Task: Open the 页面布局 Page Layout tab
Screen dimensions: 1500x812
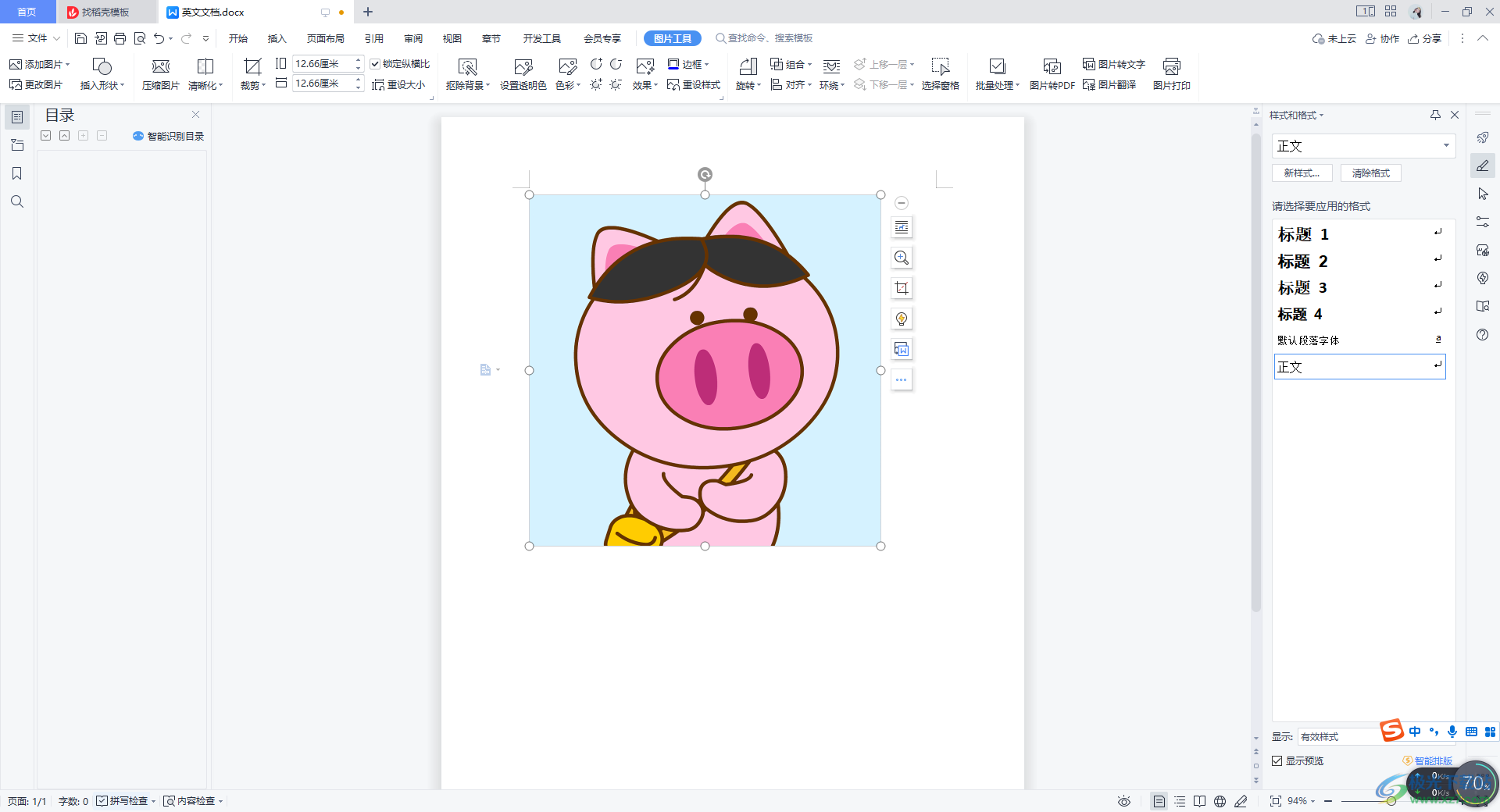Action: (325, 38)
